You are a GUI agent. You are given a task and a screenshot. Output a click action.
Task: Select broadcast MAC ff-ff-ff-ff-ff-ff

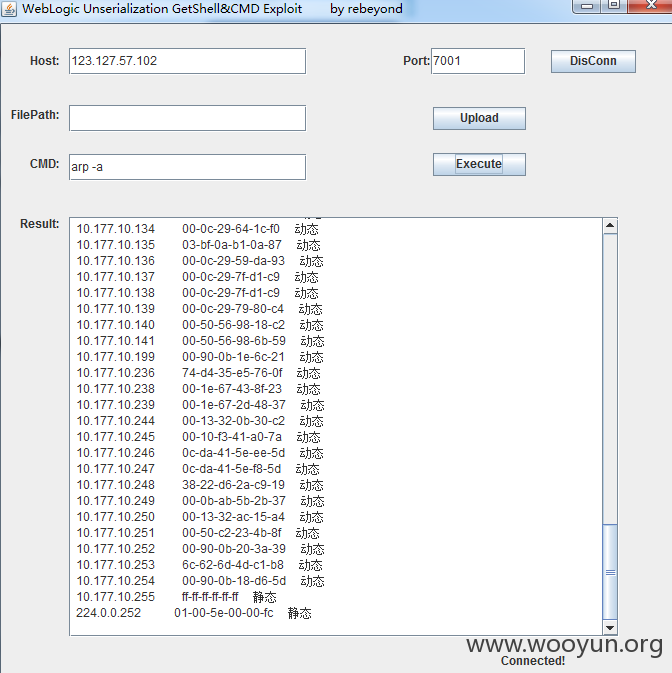(210, 597)
